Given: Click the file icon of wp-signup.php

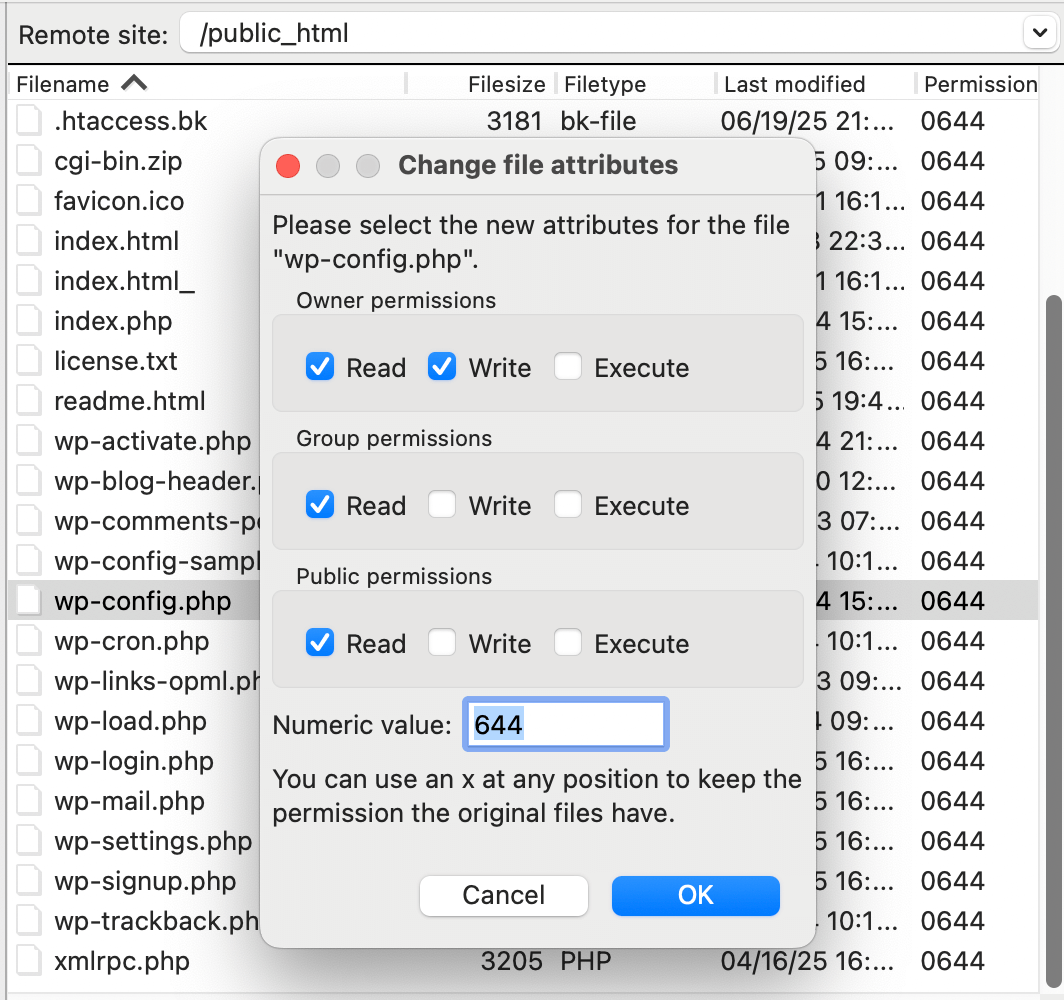Looking at the screenshot, I should coord(29,881).
